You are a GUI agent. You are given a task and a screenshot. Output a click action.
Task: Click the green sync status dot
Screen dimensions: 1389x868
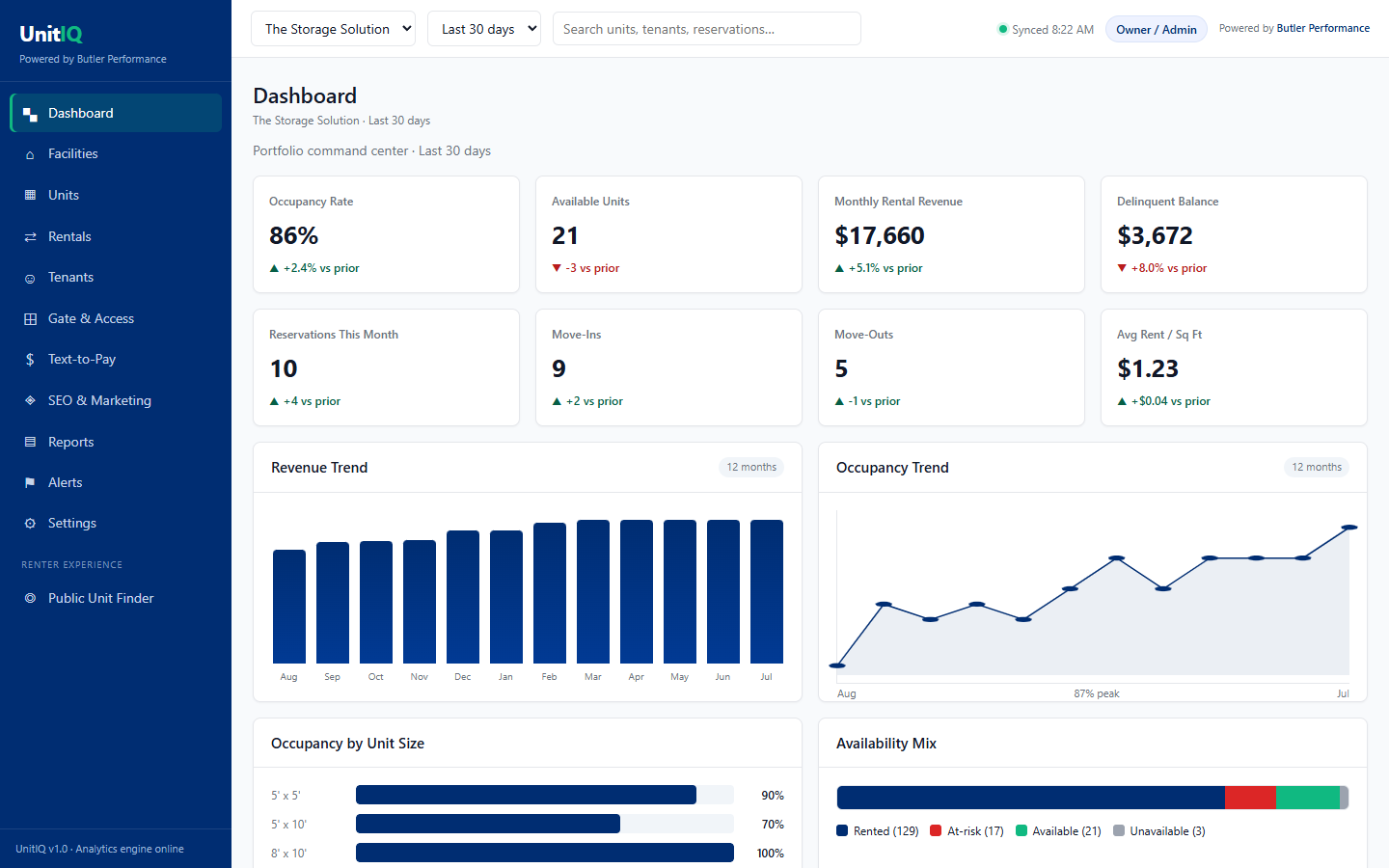pos(1002,29)
